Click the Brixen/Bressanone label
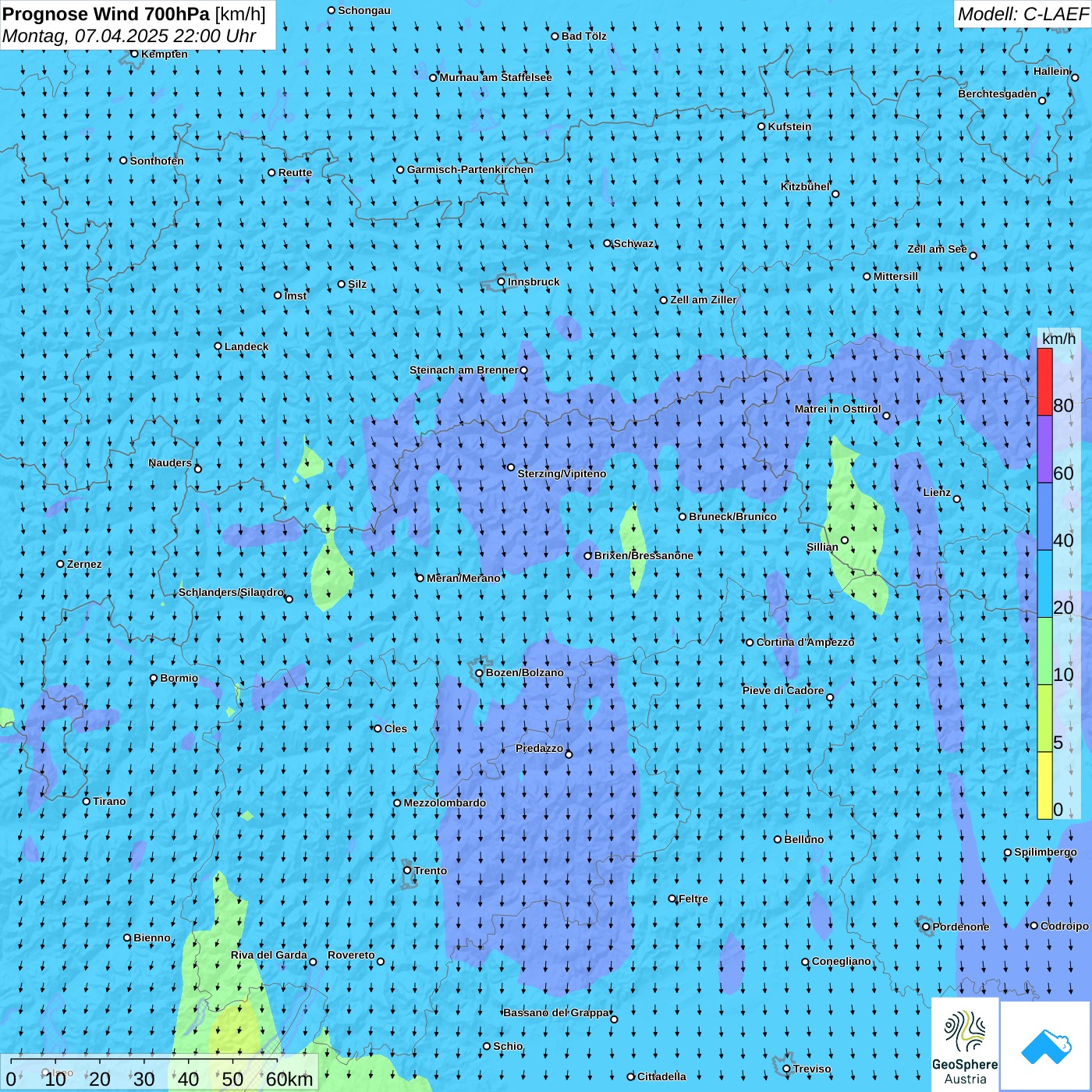The height and width of the screenshot is (1092, 1092). tap(643, 555)
